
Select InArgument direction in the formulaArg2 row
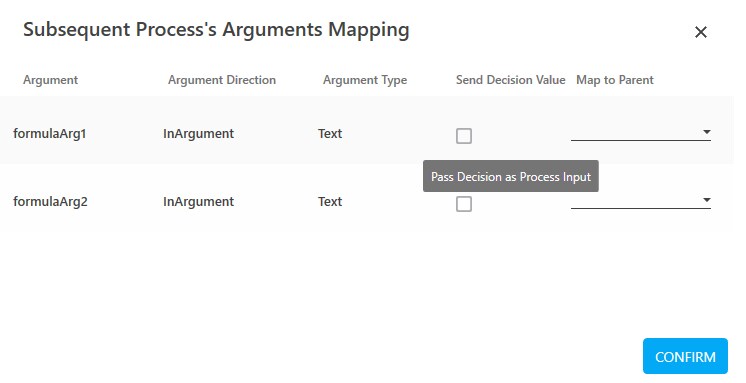tap(198, 202)
